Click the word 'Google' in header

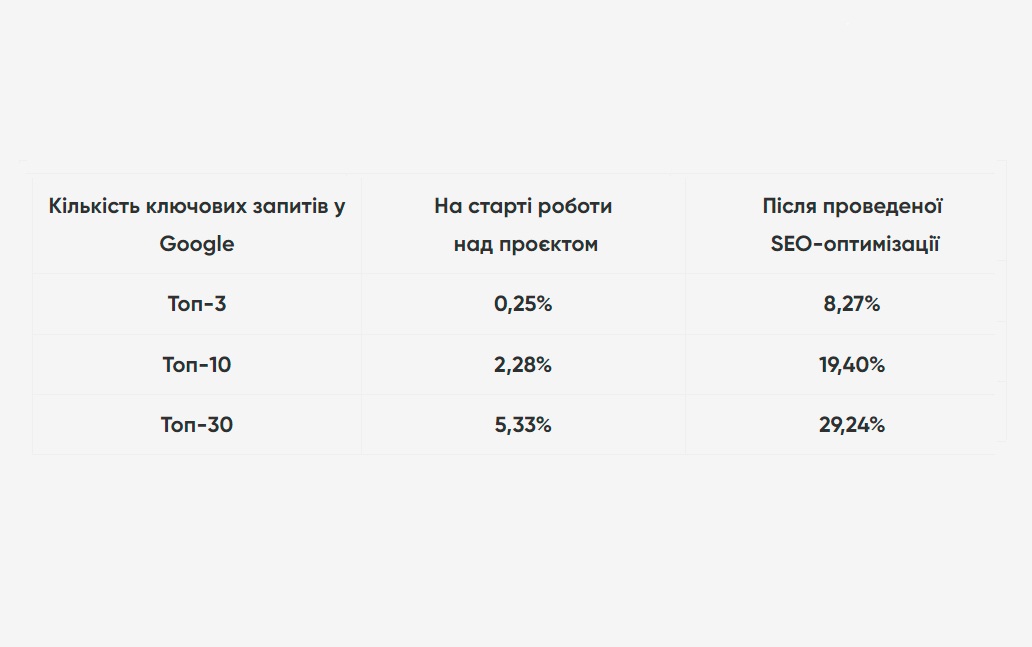[197, 244]
